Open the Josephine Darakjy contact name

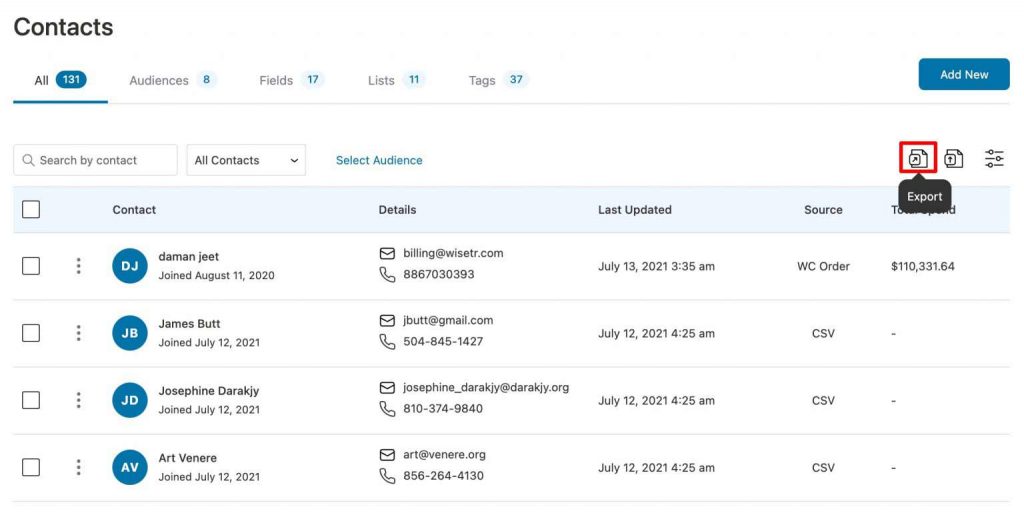[x=209, y=391]
